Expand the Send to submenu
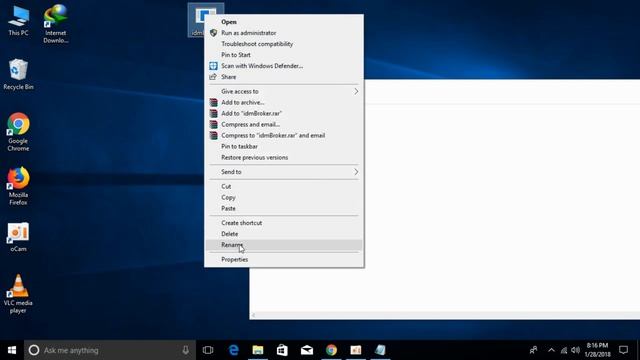Viewport: 640px width, 360px height. (283, 172)
